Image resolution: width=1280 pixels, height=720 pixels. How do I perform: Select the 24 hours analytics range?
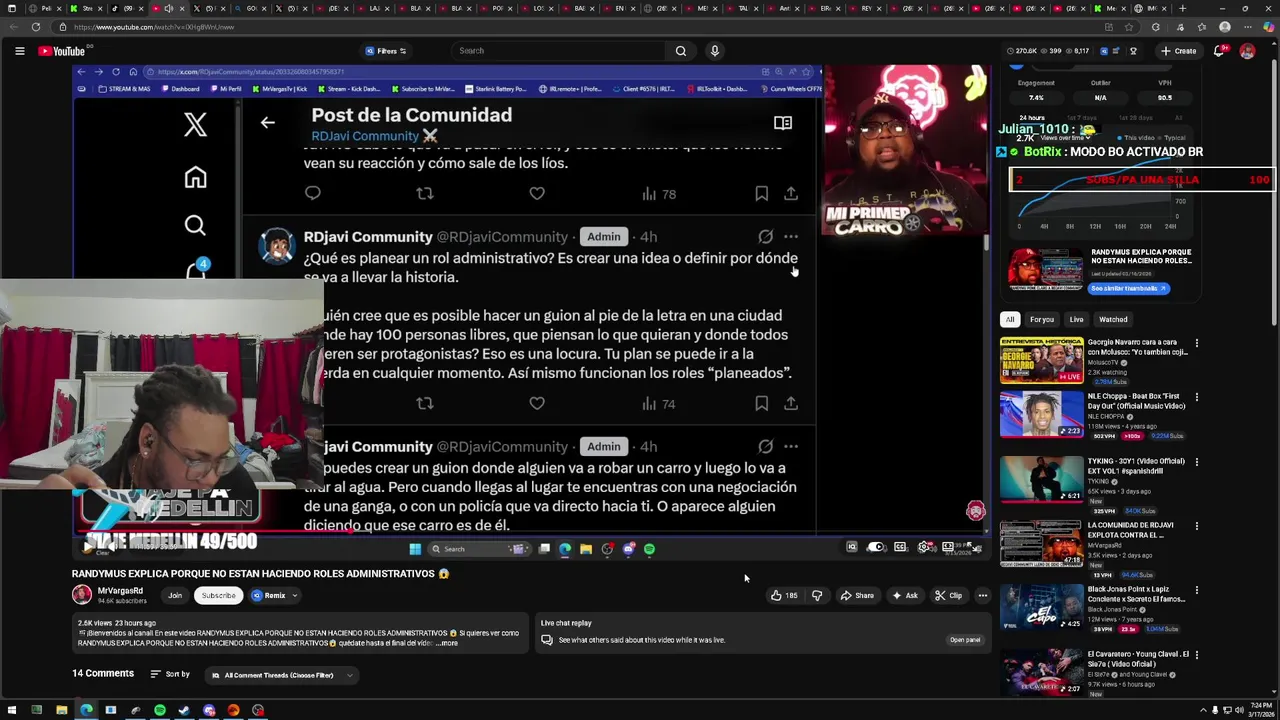tap(1031, 118)
